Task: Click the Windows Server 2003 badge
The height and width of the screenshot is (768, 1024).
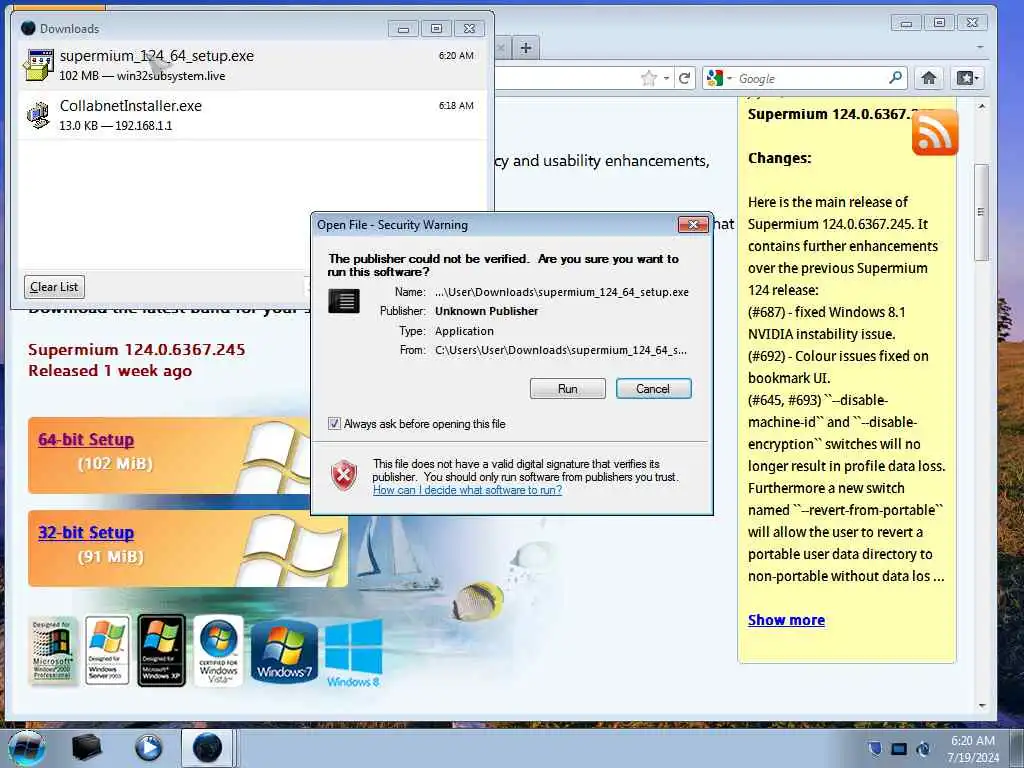Action: pyautogui.click(x=107, y=650)
